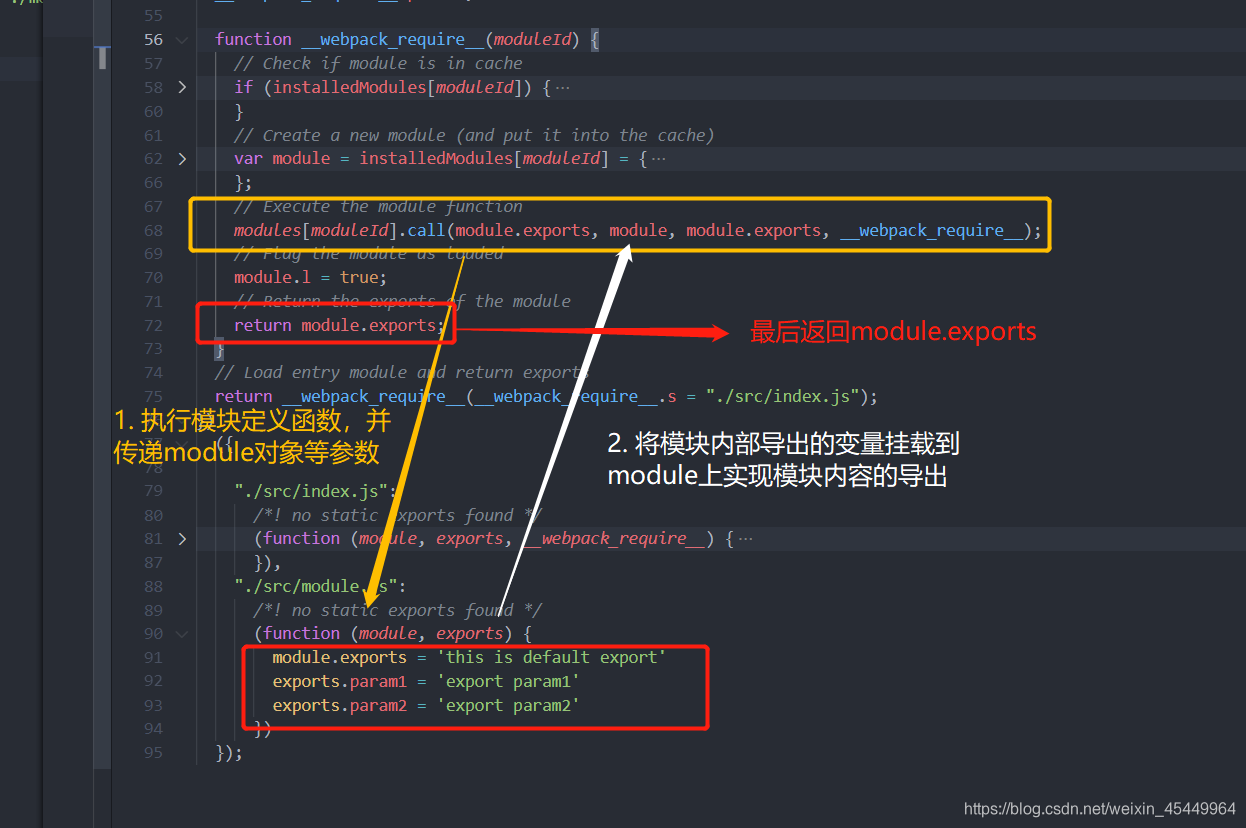Select the moduleId parameter on line 56
This screenshot has width=1246, height=828.
(x=532, y=39)
